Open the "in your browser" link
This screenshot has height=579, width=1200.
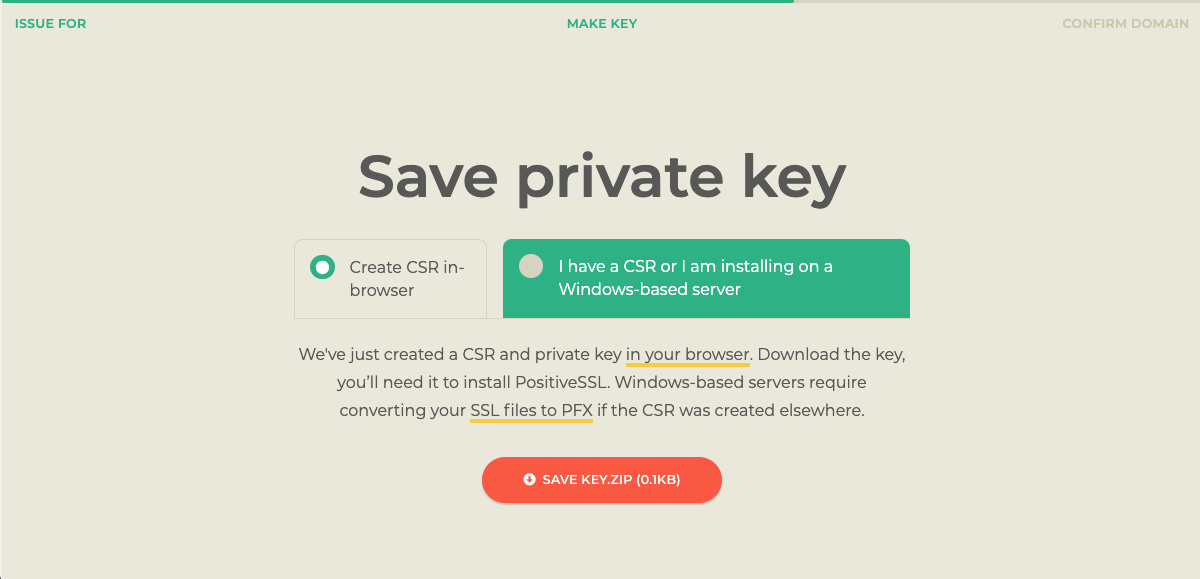tap(687, 354)
